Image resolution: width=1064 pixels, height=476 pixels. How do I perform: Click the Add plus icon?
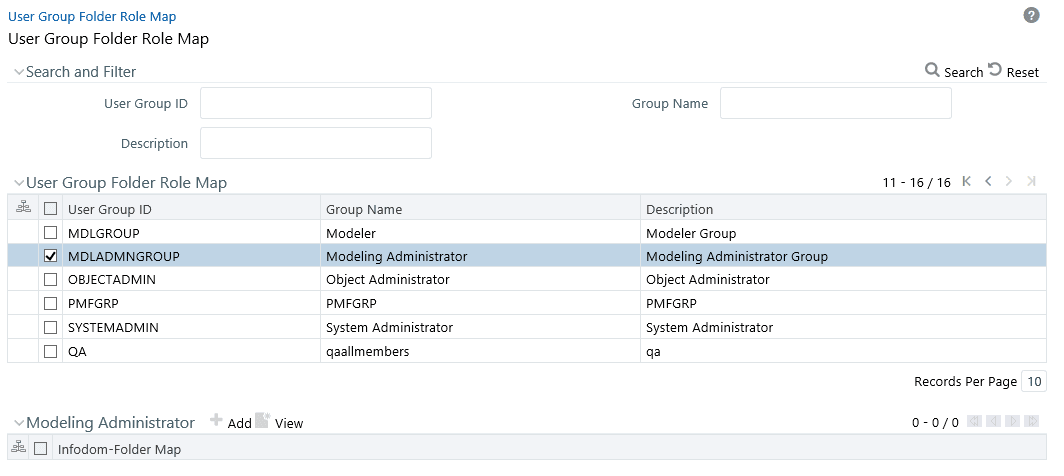[x=216, y=421]
